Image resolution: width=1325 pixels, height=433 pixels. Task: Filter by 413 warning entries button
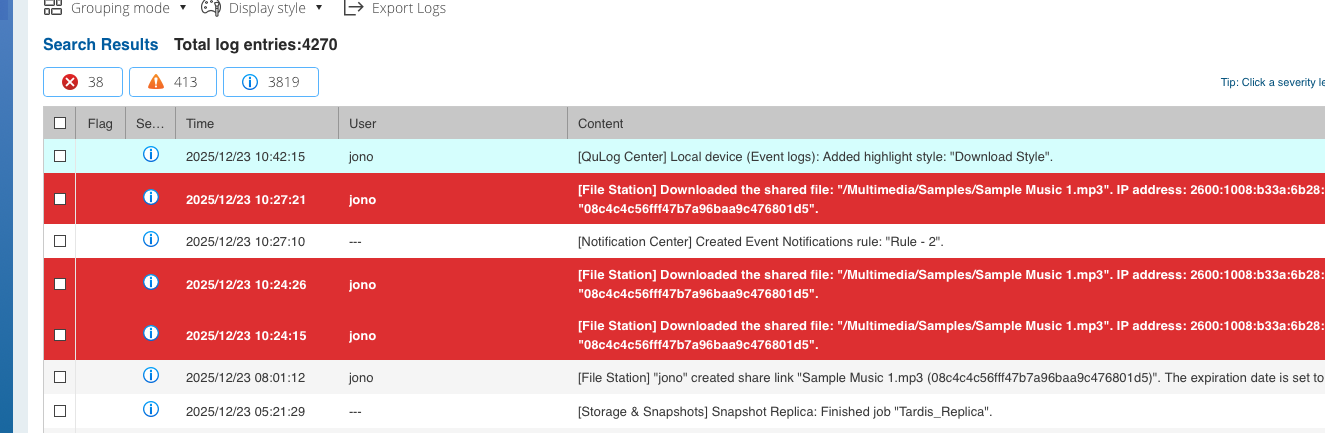(x=172, y=82)
